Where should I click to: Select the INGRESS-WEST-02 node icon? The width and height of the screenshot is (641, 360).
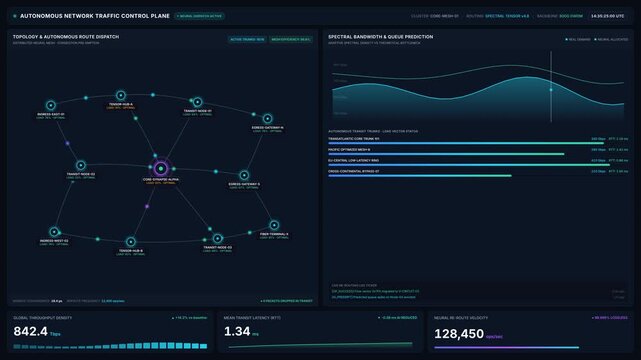click(54, 232)
